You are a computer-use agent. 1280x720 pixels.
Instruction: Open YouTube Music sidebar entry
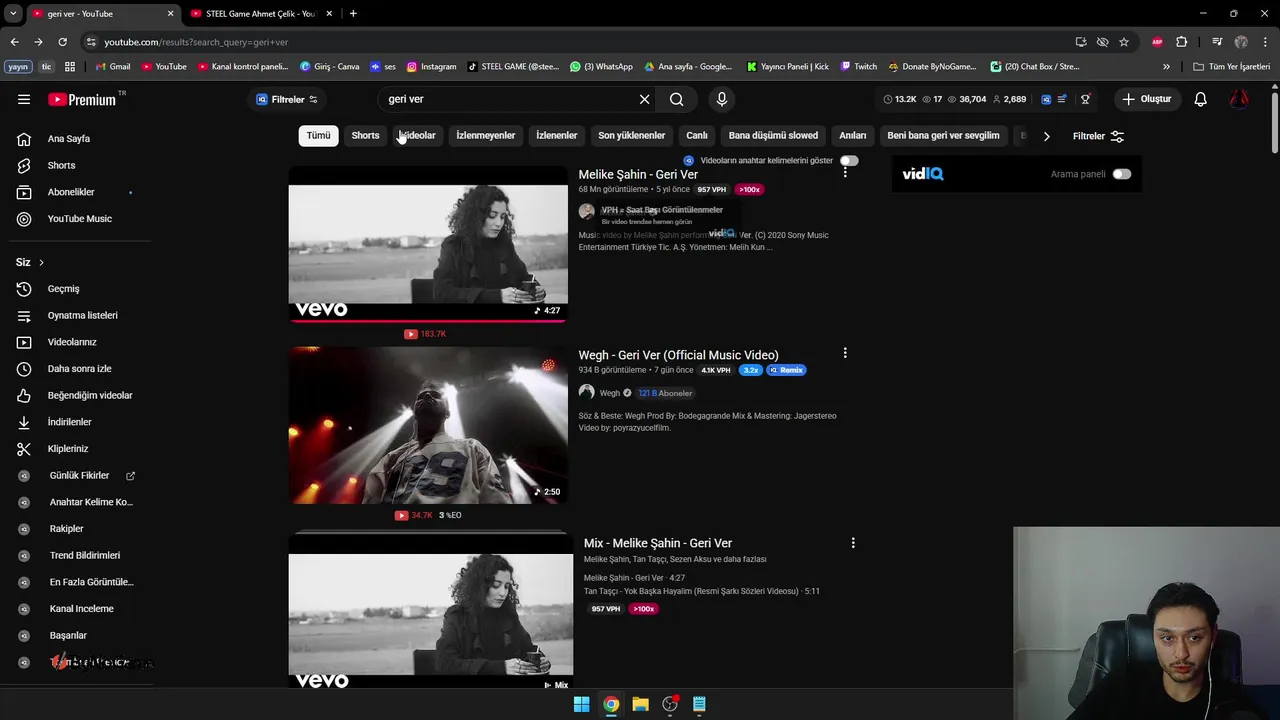79,219
